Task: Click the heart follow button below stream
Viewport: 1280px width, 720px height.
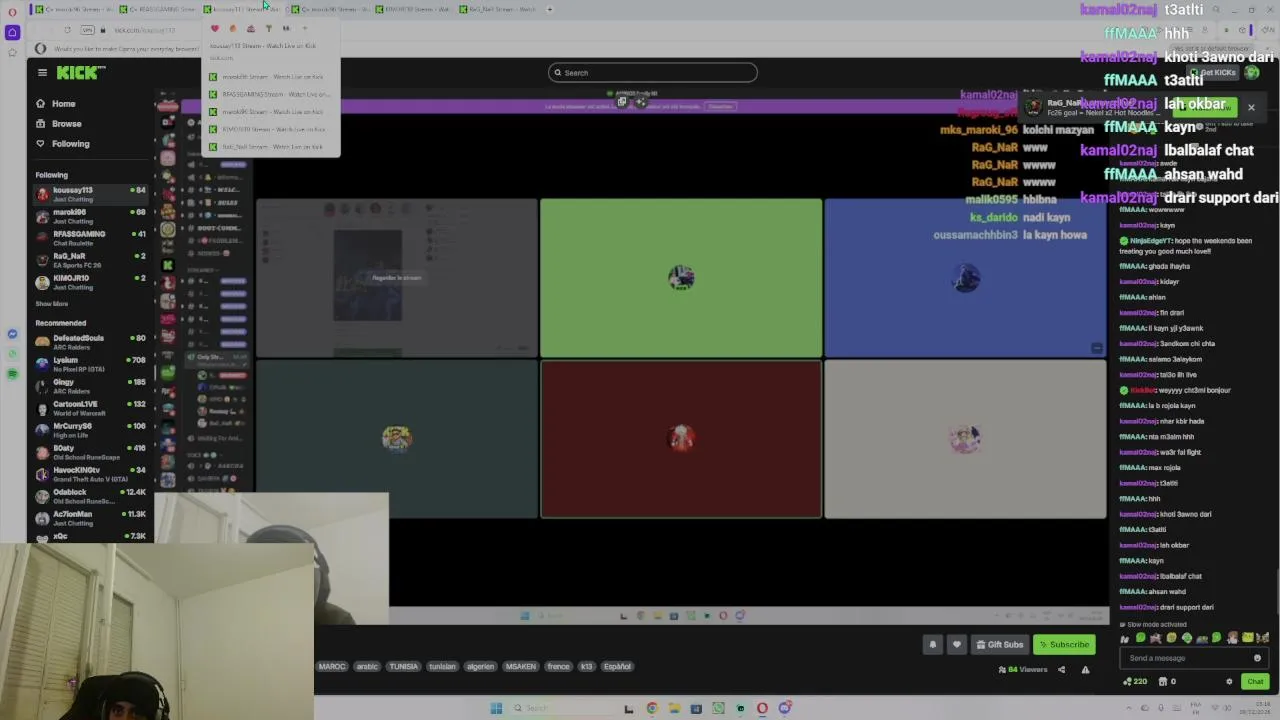Action: [957, 645]
